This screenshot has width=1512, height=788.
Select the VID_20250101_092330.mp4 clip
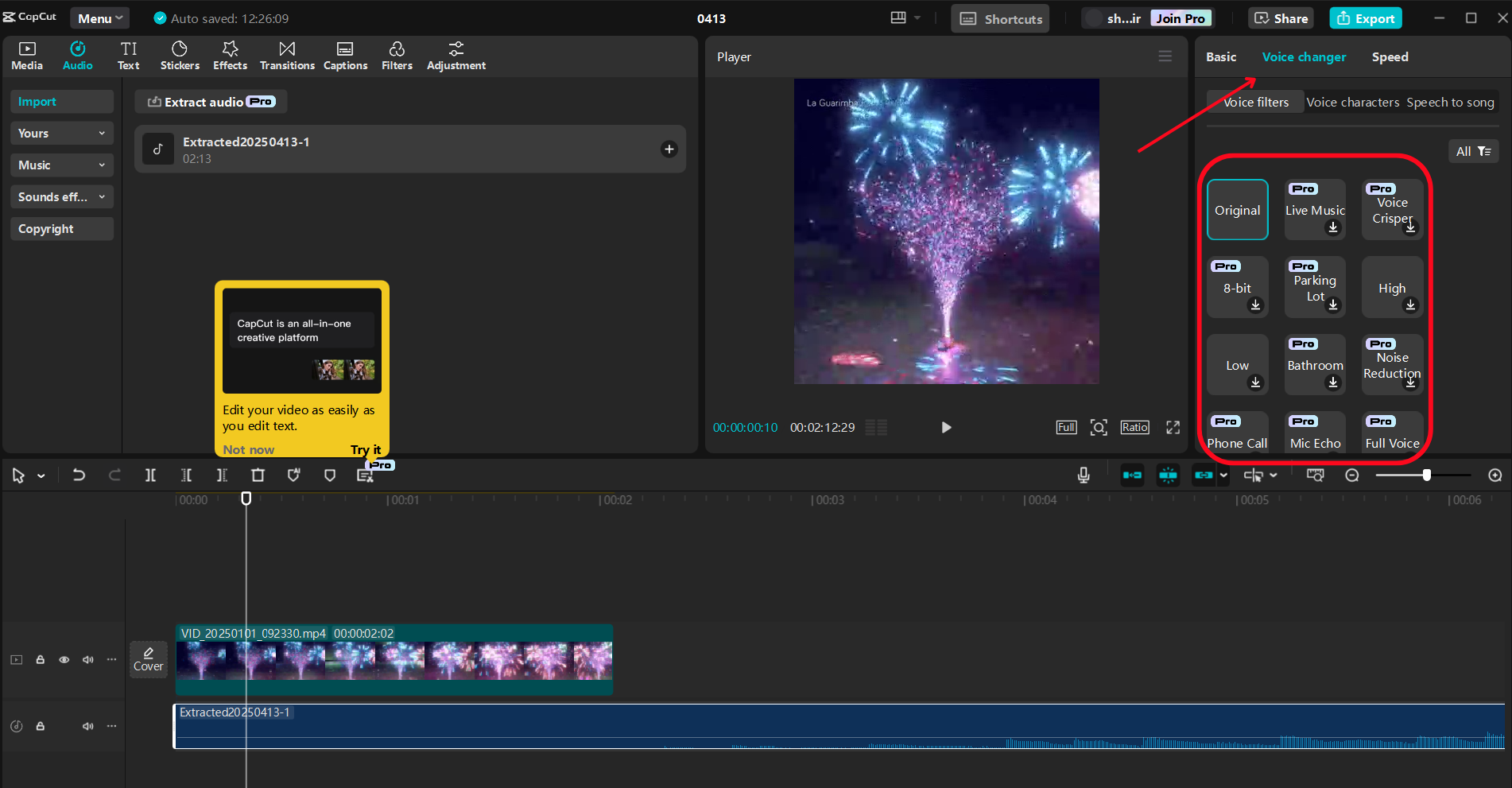(x=394, y=659)
